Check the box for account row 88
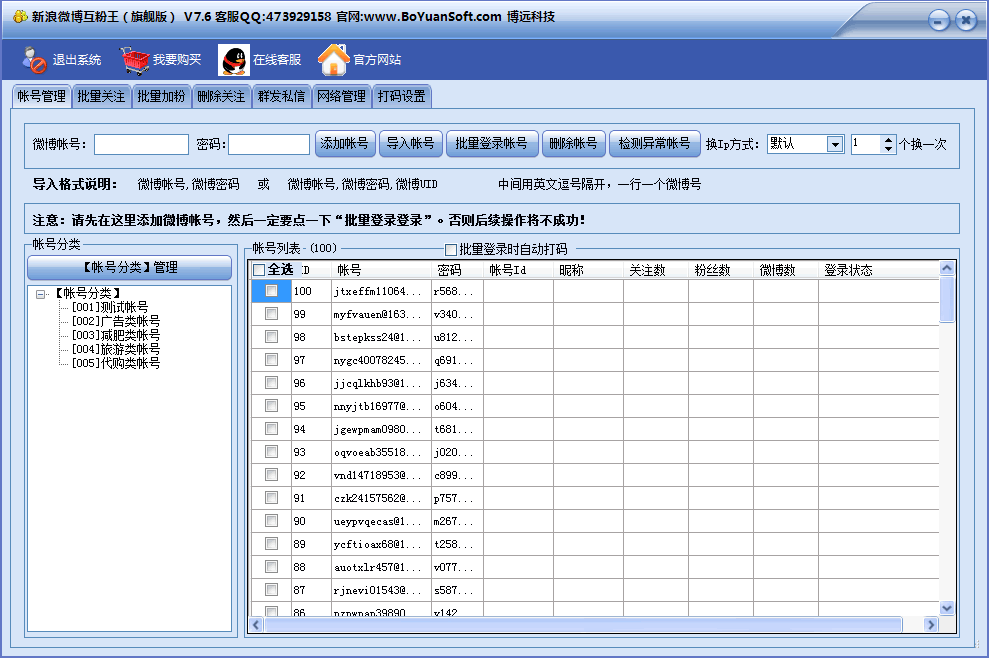Screen dimensions: 989x658 coord(271,567)
